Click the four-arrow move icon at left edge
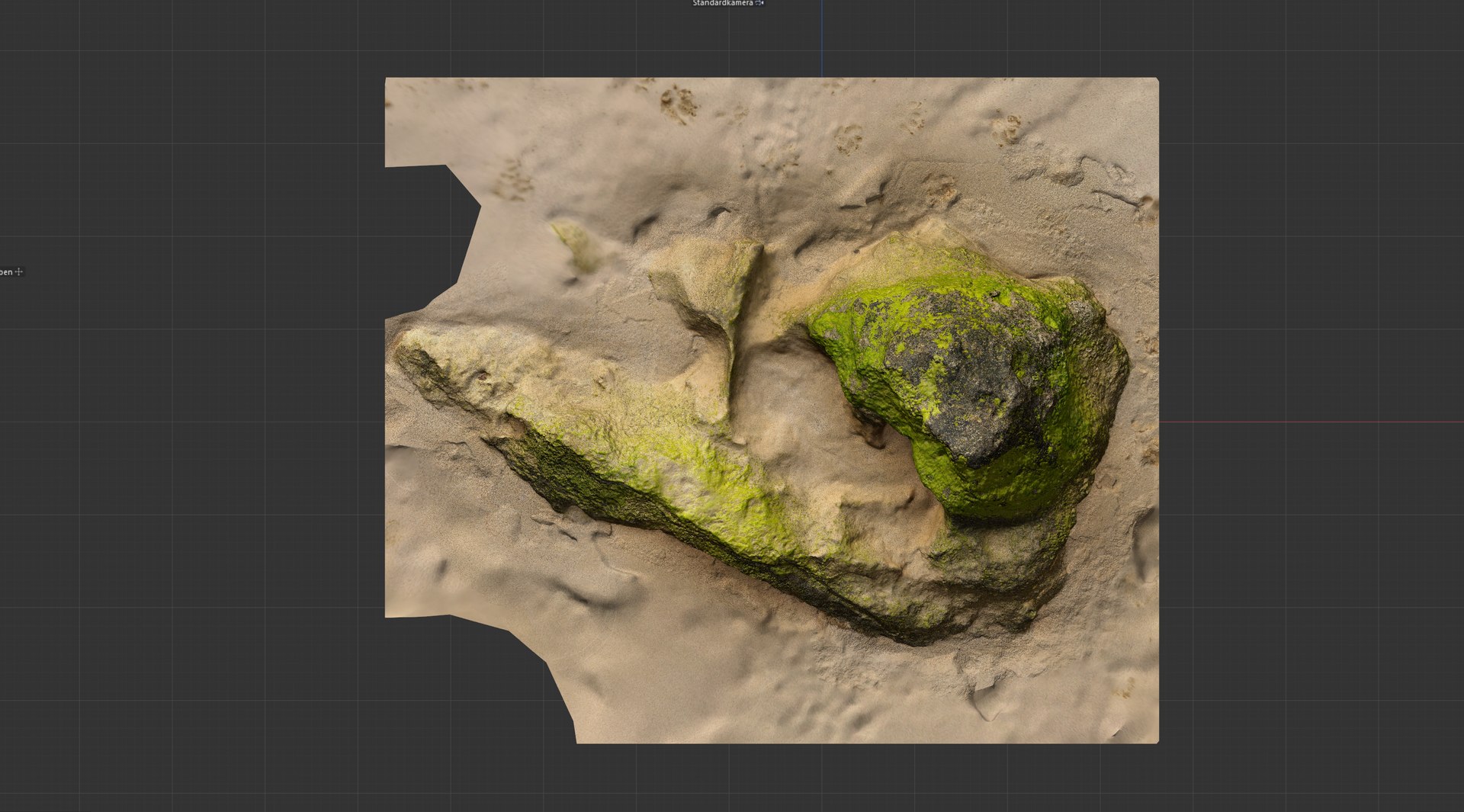Viewport: 1464px width, 812px height. pos(19,271)
